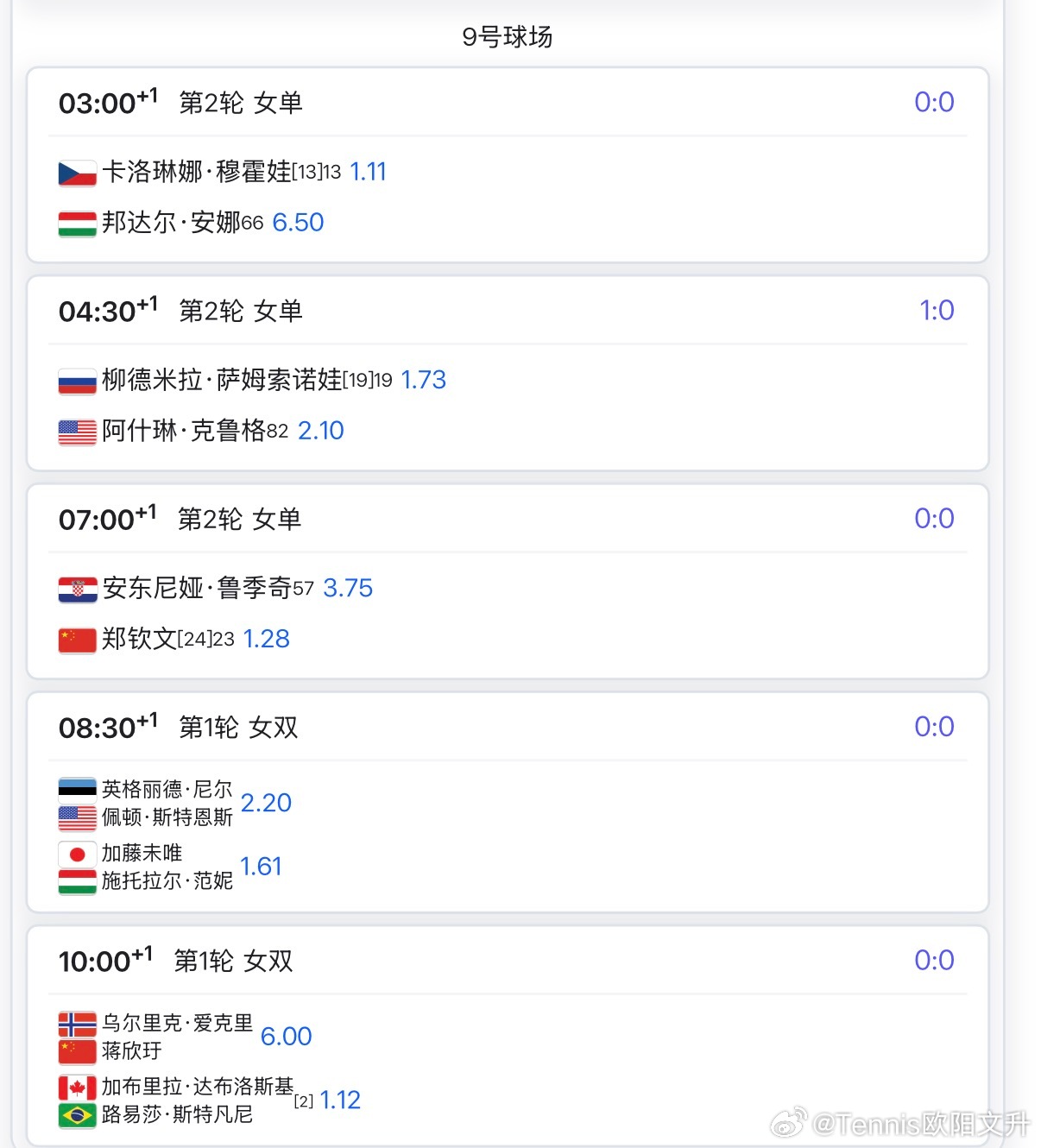Click the US flag beside 阿什琳·克鲁格
The image size is (1041, 1148).
pyautogui.click(x=77, y=432)
